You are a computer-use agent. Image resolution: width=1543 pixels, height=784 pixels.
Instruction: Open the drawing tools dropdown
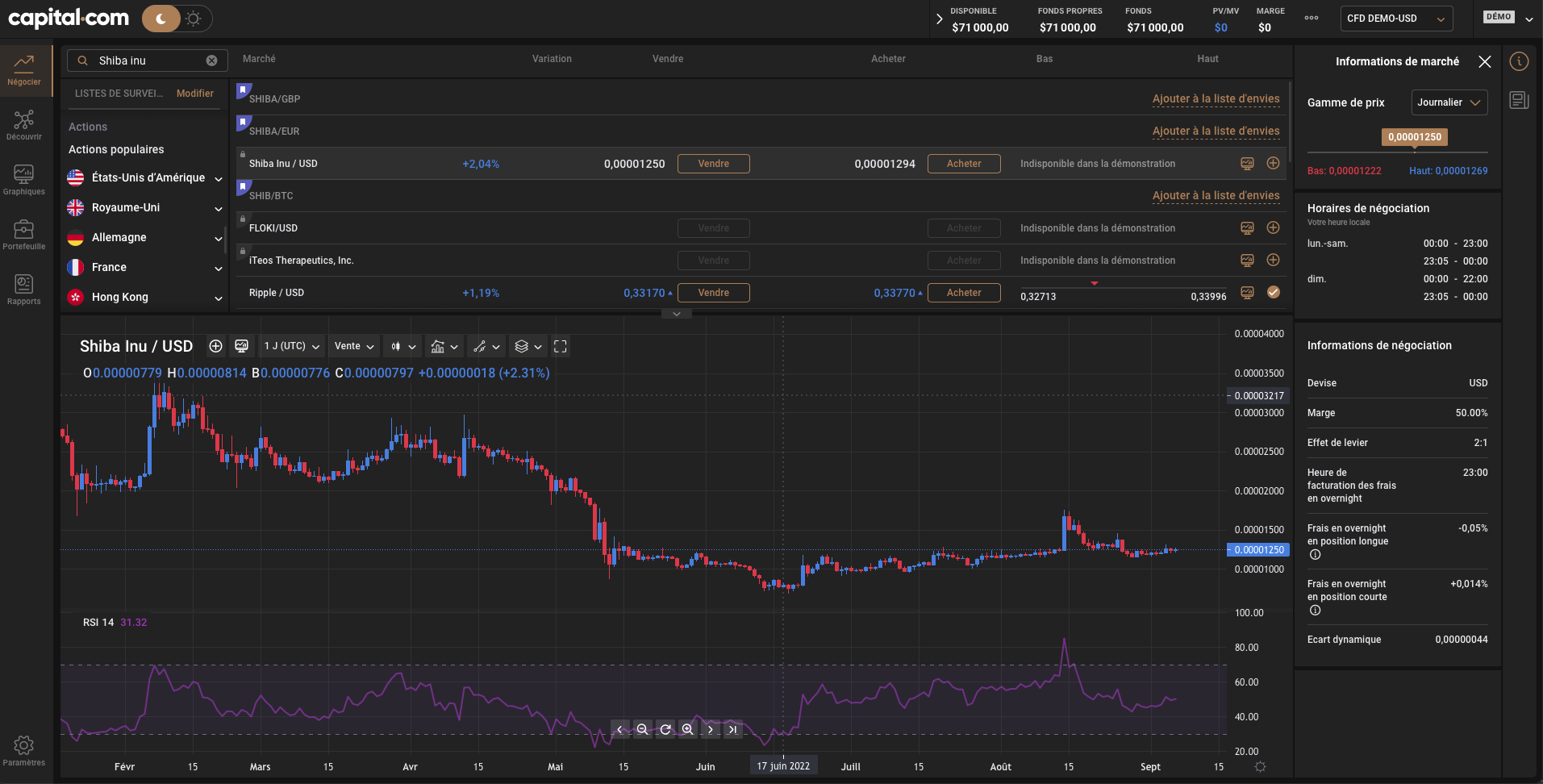(x=487, y=346)
